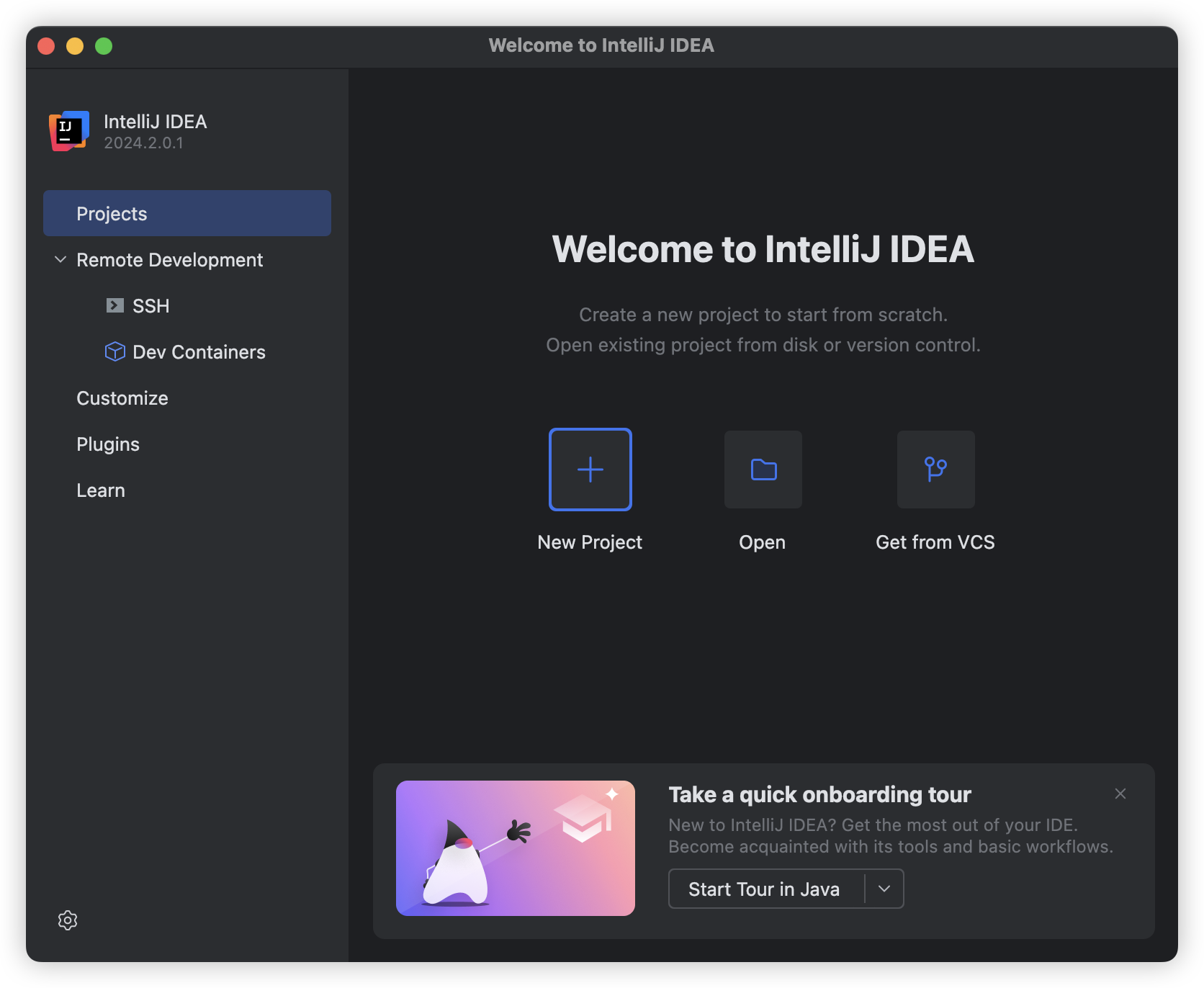1204x988 pixels.
Task: Open the Start Tour dropdown arrow
Action: (884, 889)
